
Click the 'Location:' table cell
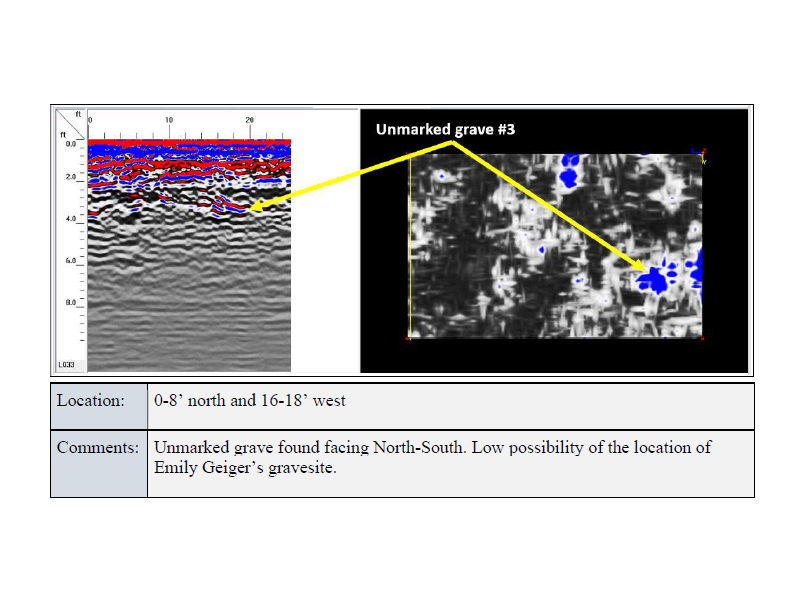(x=99, y=406)
